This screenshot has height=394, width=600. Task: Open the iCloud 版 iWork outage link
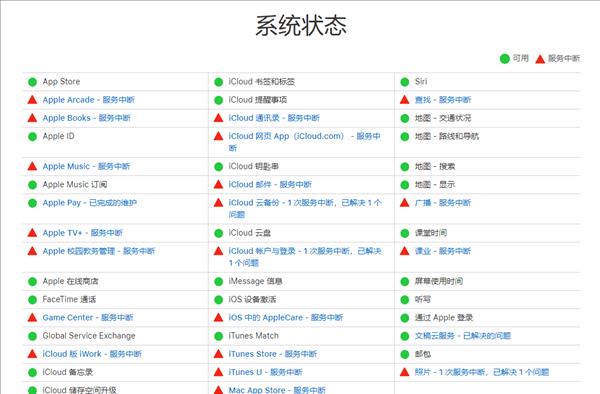pos(92,354)
